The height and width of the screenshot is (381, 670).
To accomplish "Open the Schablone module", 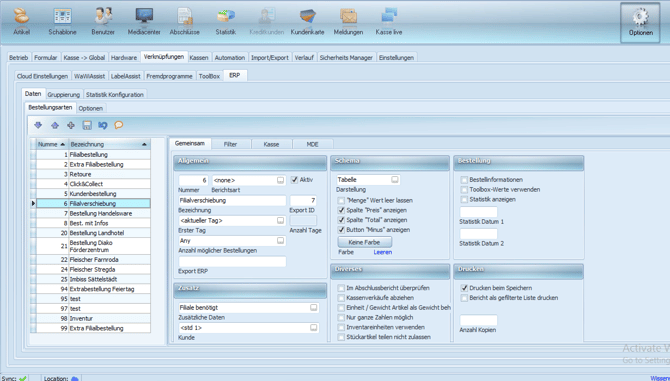I will [62, 22].
